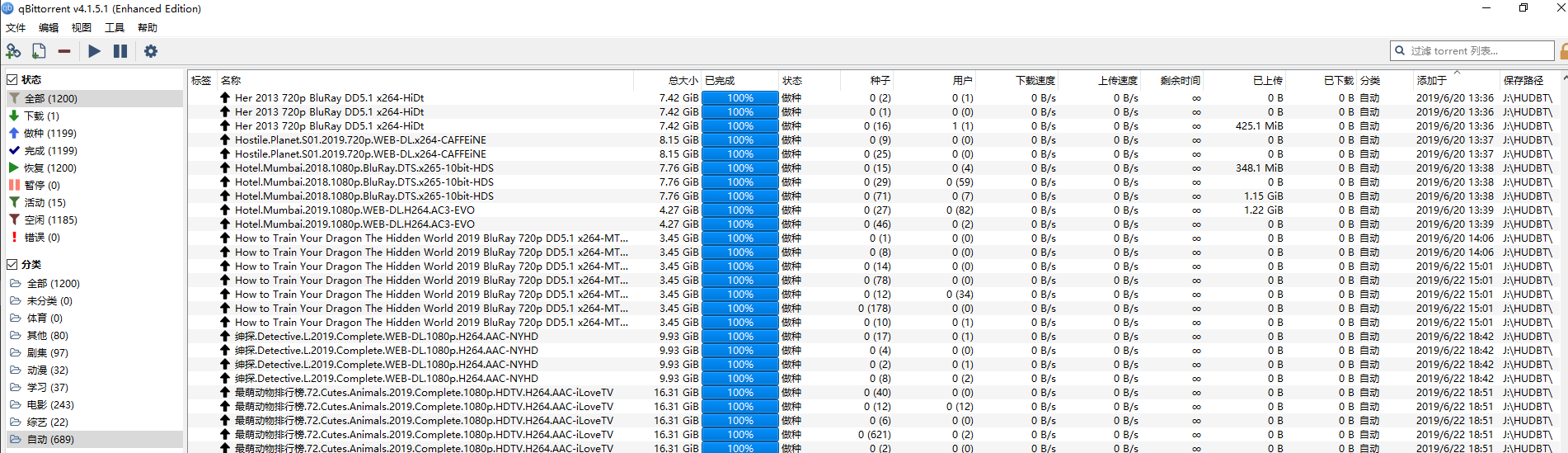Open the 编辑 menu
The height and width of the screenshot is (453, 1568).
coord(49,28)
